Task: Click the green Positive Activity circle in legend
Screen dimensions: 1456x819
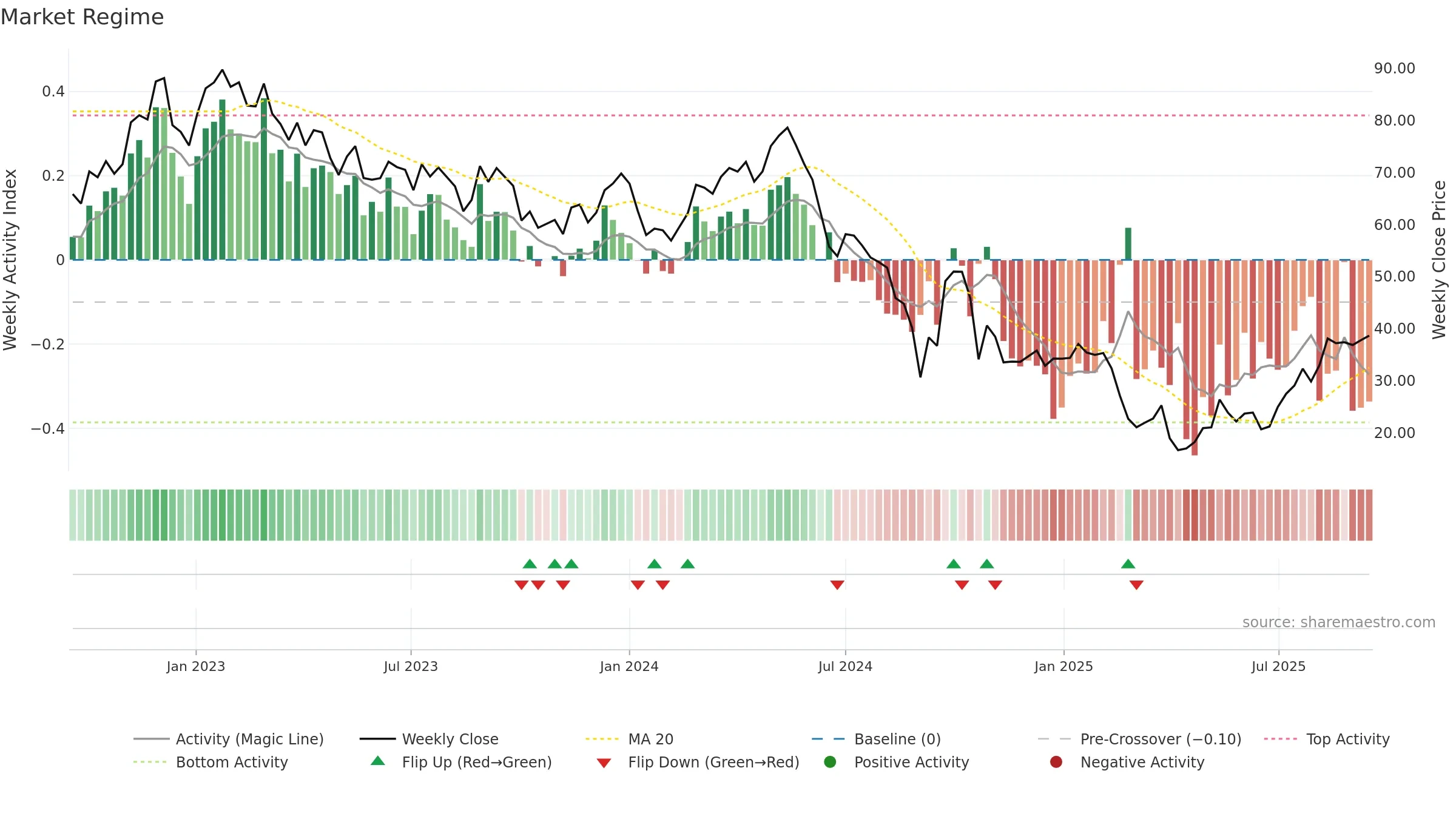Action: point(830,762)
